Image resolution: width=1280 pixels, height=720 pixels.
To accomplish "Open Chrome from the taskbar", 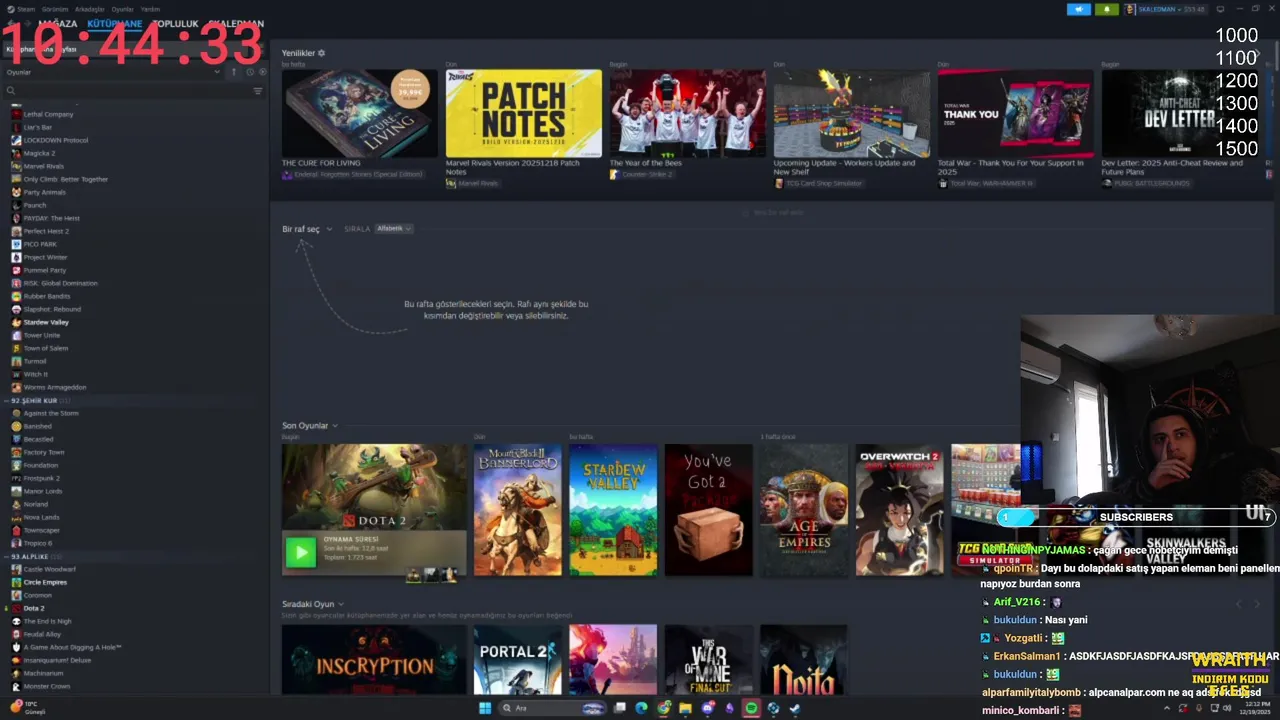I will (x=663, y=708).
